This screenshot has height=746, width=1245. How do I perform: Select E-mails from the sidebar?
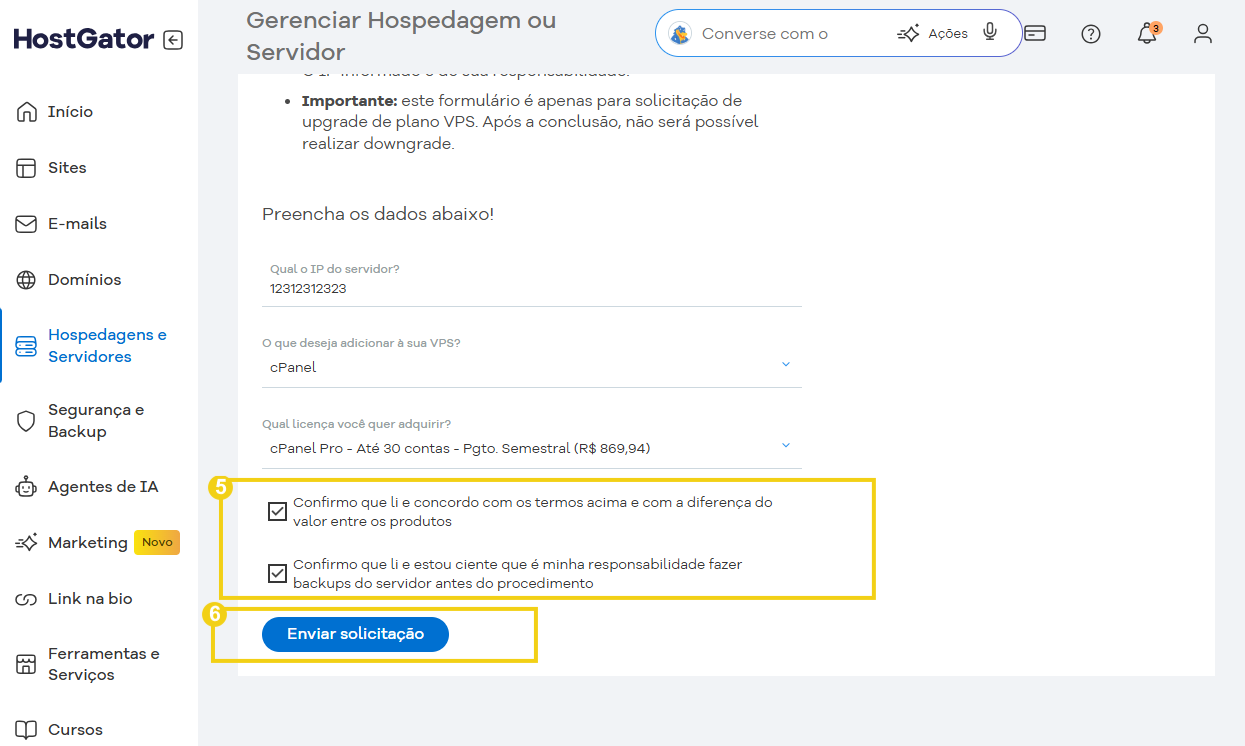pos(77,224)
